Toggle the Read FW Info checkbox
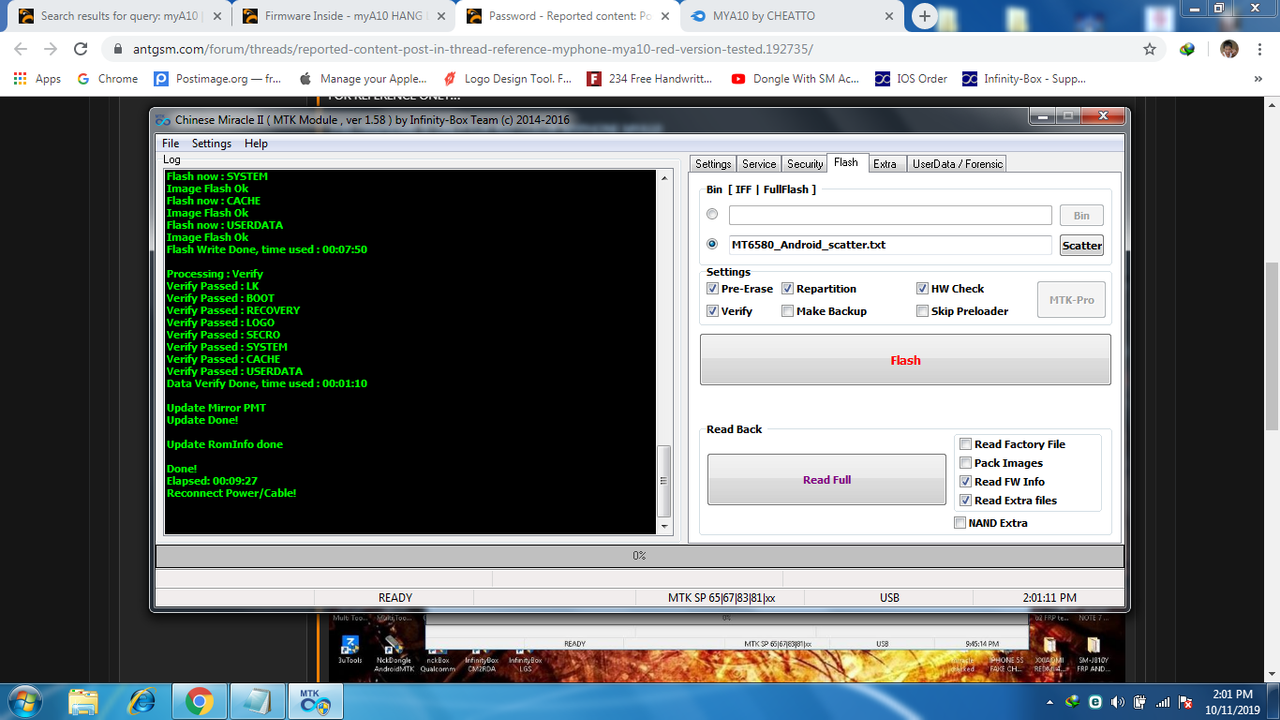 point(966,482)
